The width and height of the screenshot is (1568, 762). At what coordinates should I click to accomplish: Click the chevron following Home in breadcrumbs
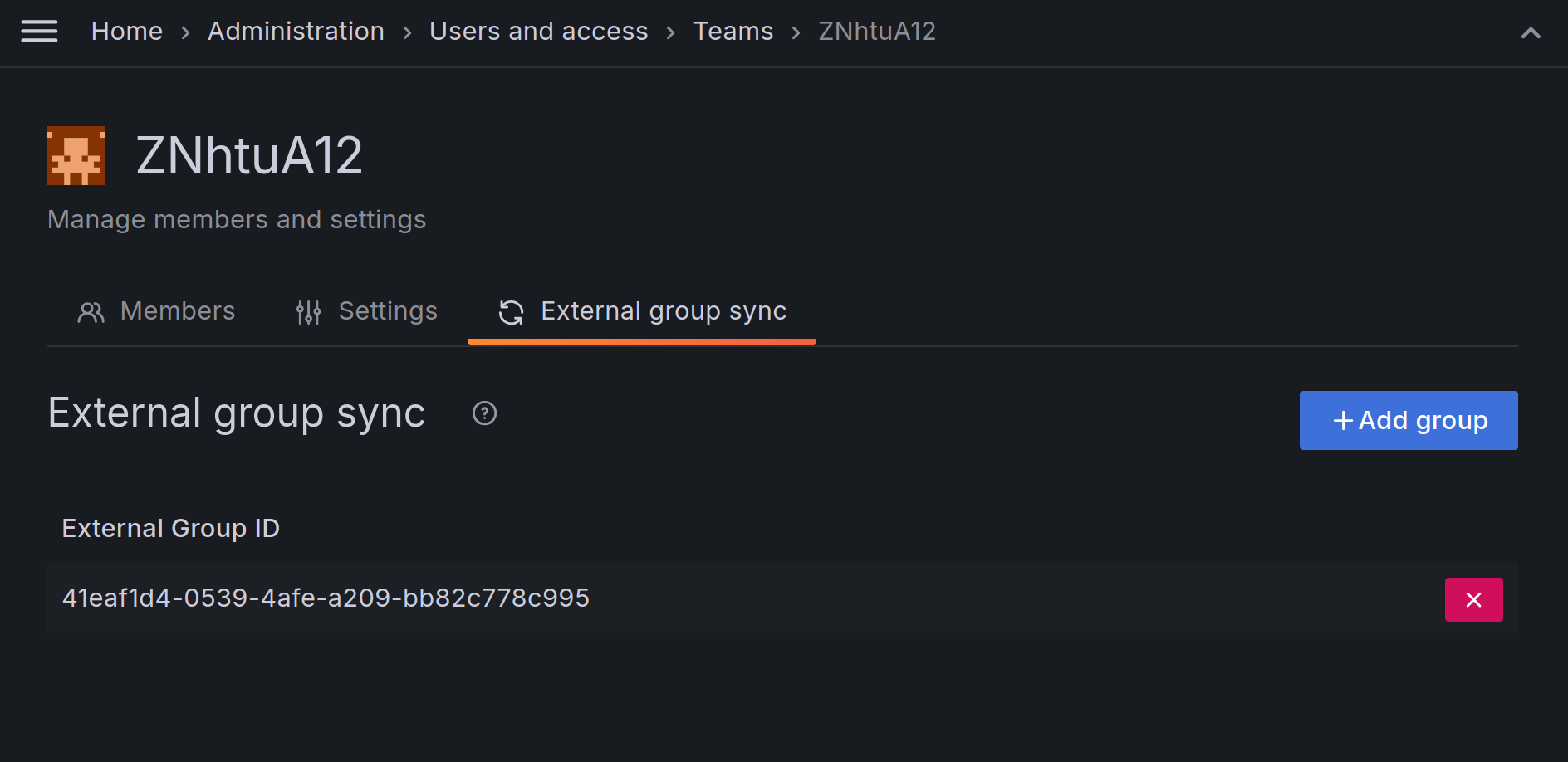pyautogui.click(x=186, y=32)
